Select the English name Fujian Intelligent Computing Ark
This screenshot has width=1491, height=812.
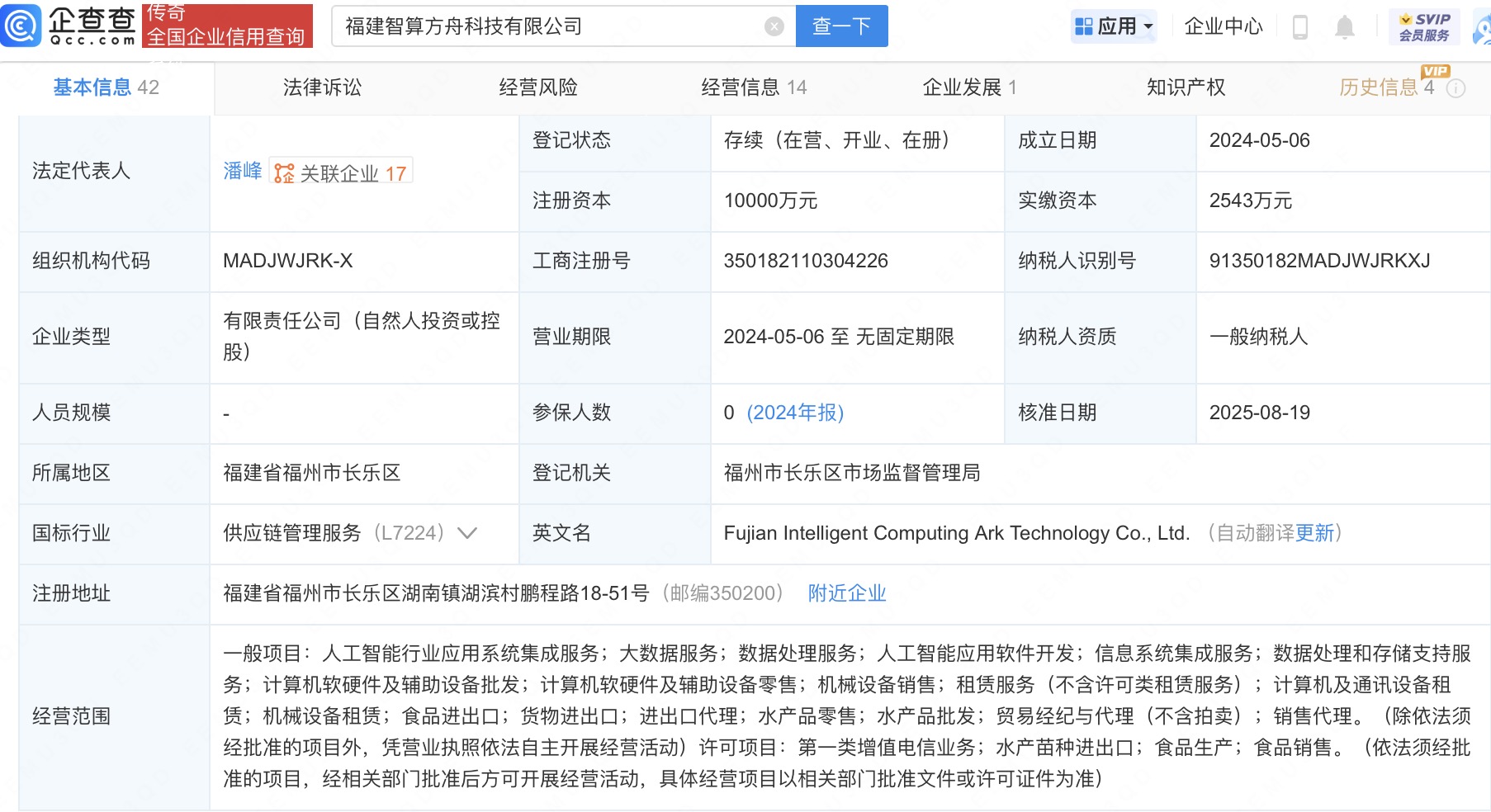click(957, 533)
